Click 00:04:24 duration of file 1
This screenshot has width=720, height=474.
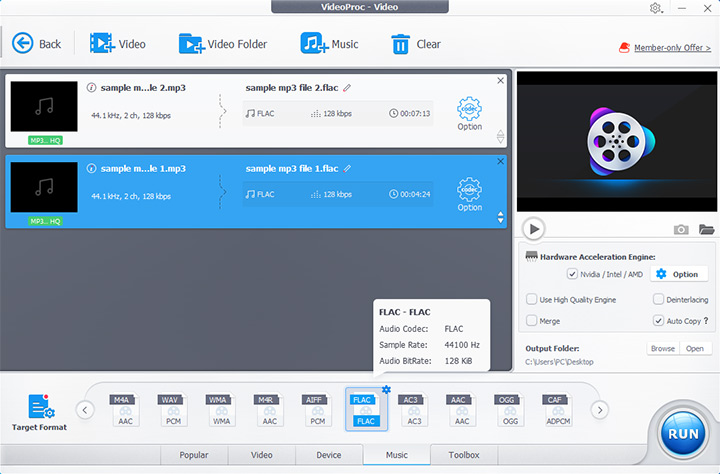[x=410, y=194]
